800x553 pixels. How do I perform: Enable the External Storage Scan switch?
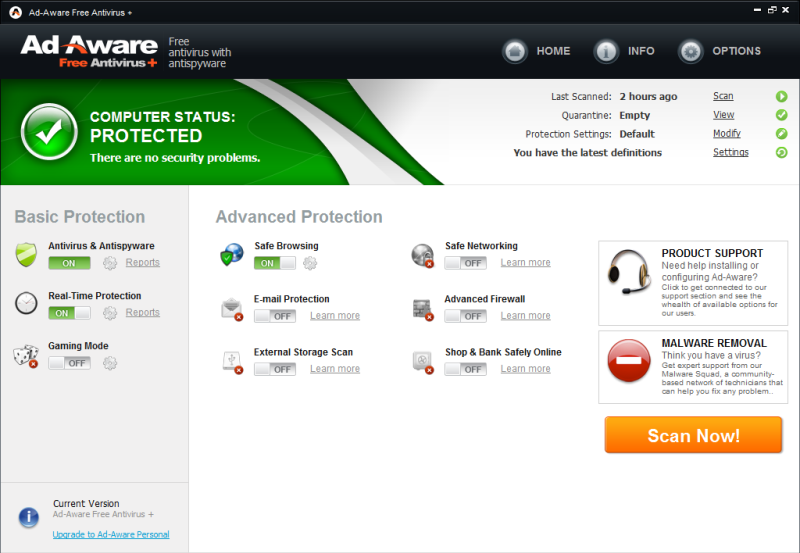274,369
